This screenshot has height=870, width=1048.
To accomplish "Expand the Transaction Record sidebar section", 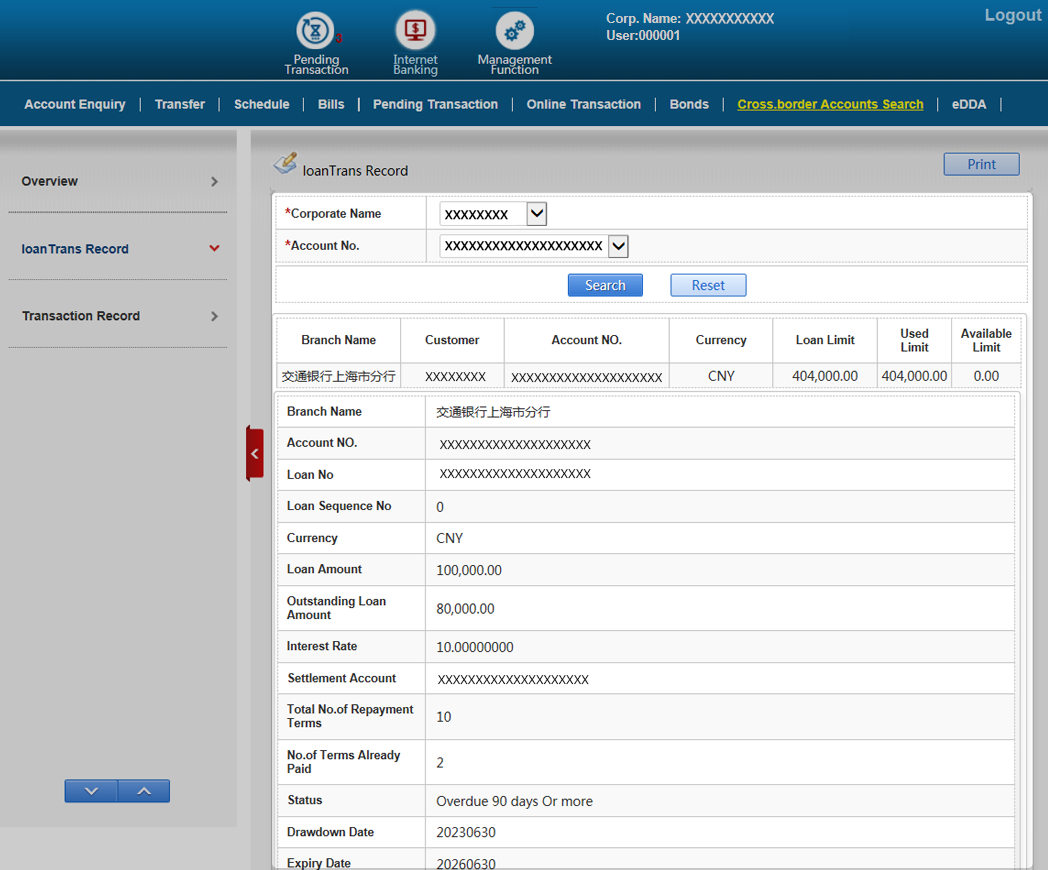I will coord(215,316).
